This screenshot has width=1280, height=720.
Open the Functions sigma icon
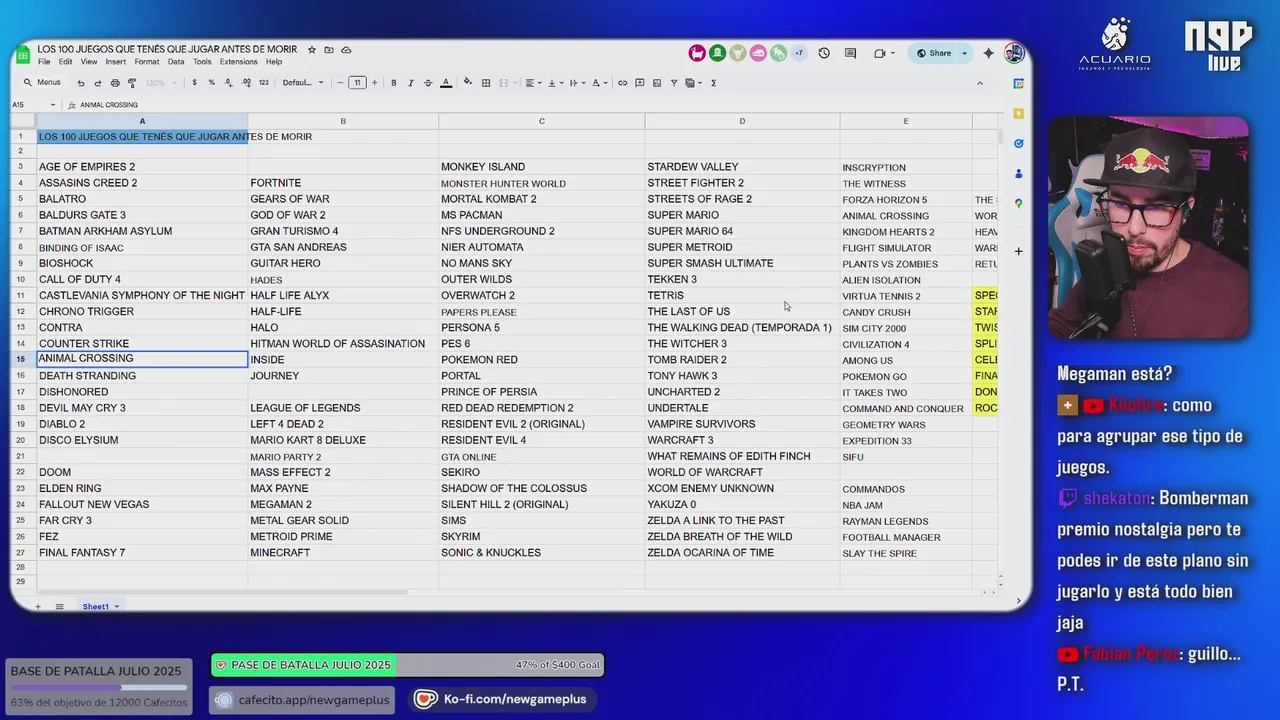click(713, 83)
